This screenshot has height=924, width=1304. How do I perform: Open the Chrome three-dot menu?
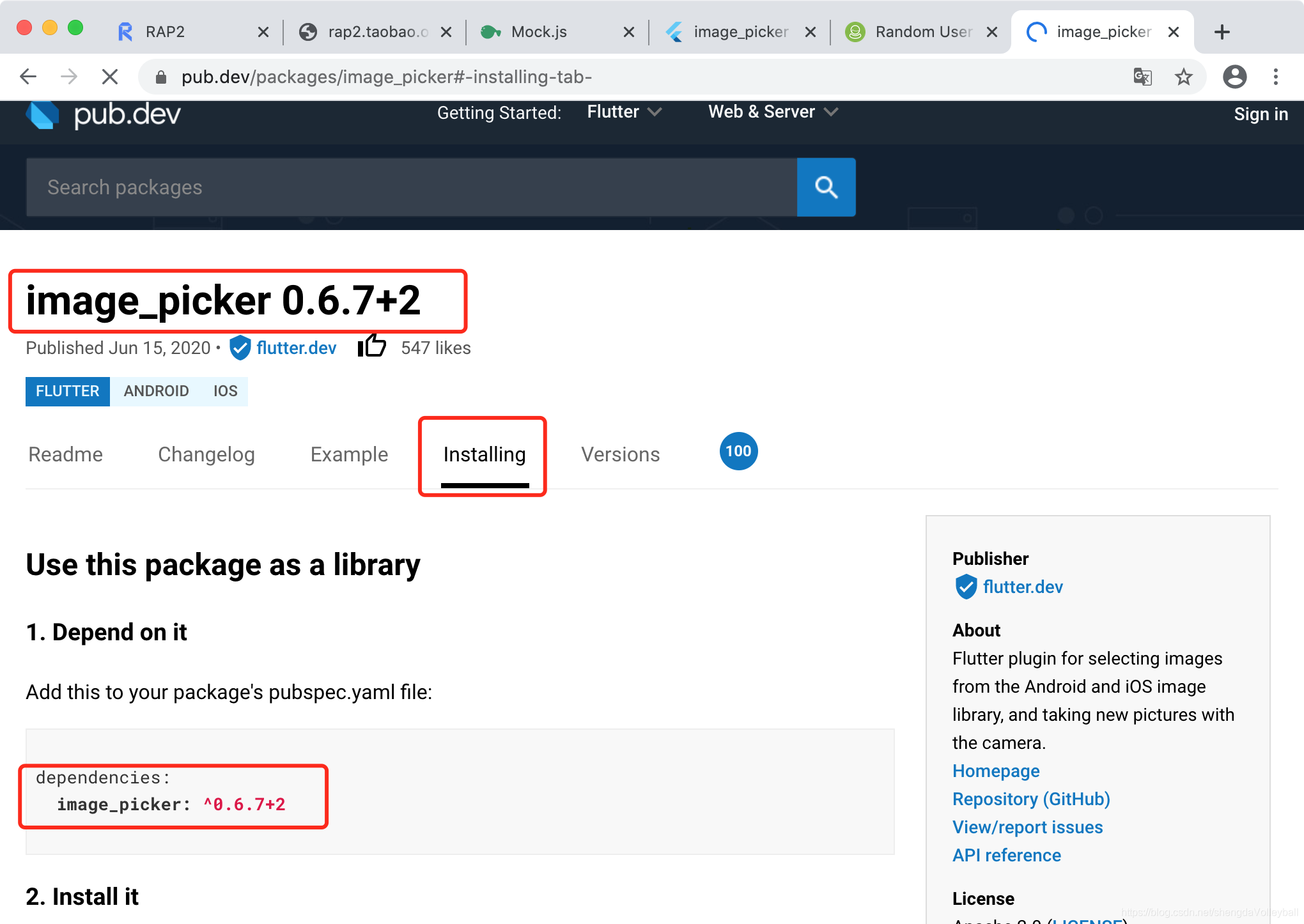click(x=1275, y=77)
